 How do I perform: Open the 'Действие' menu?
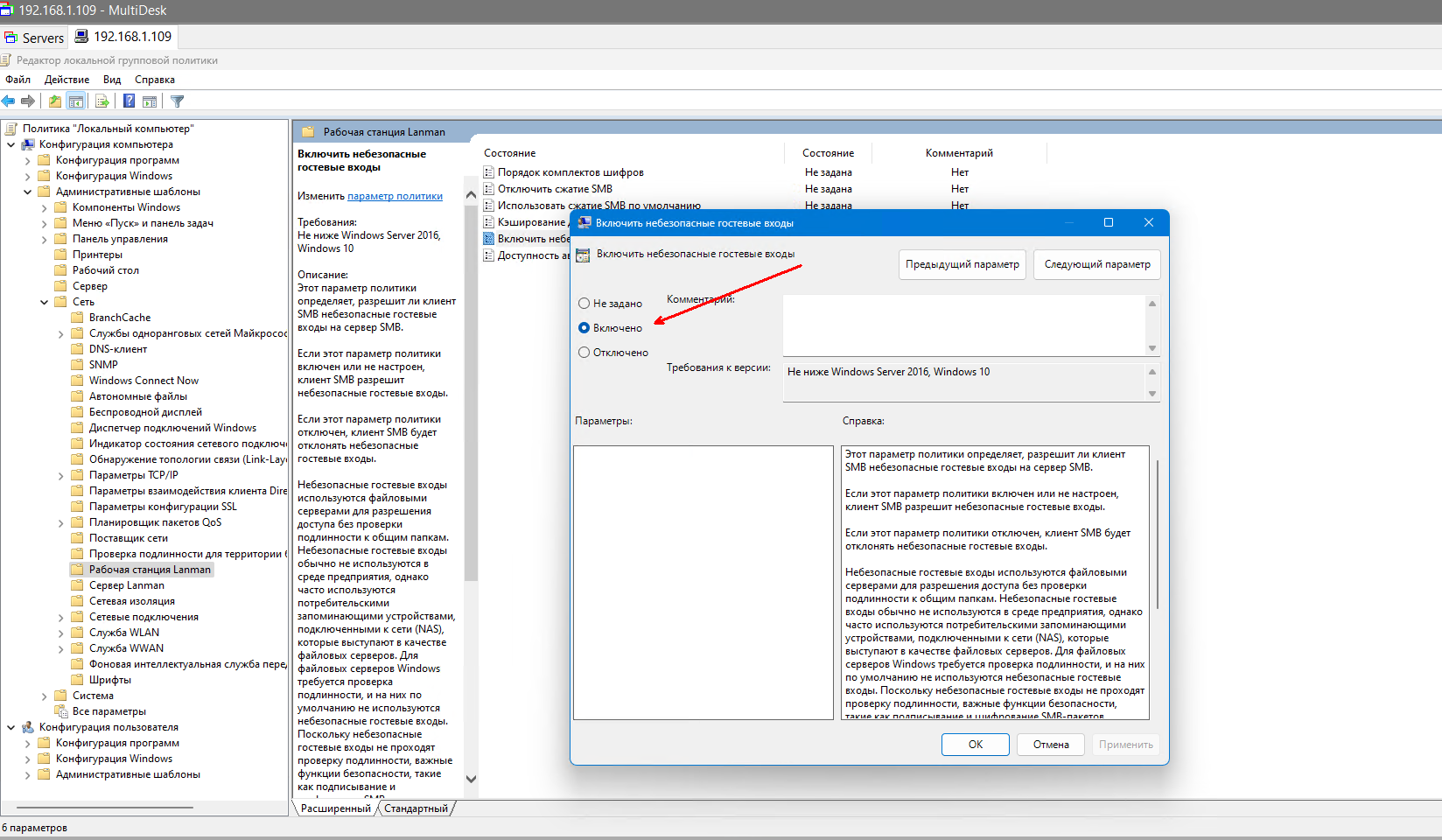pyautogui.click(x=66, y=80)
